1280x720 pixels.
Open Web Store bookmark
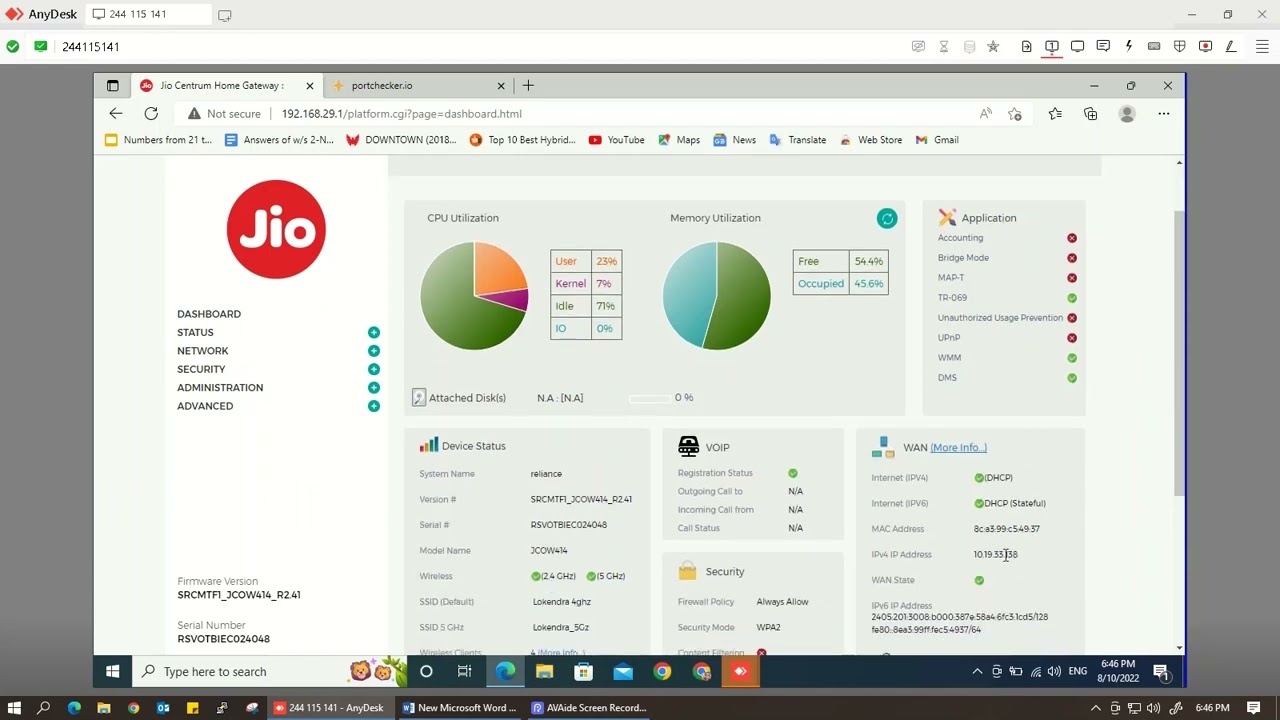(871, 140)
